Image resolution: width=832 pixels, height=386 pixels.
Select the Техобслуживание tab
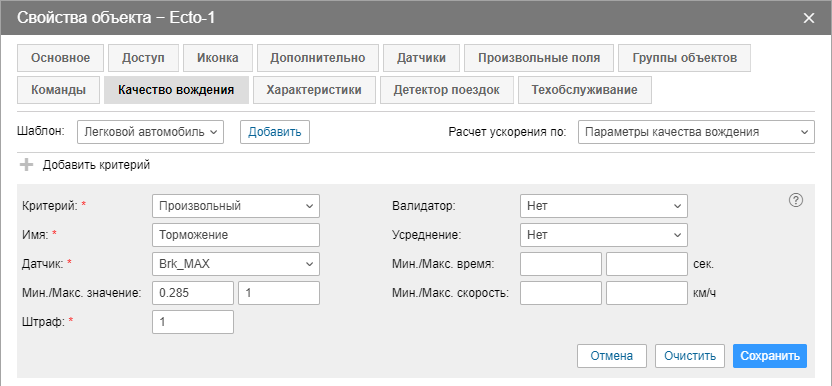click(585, 90)
